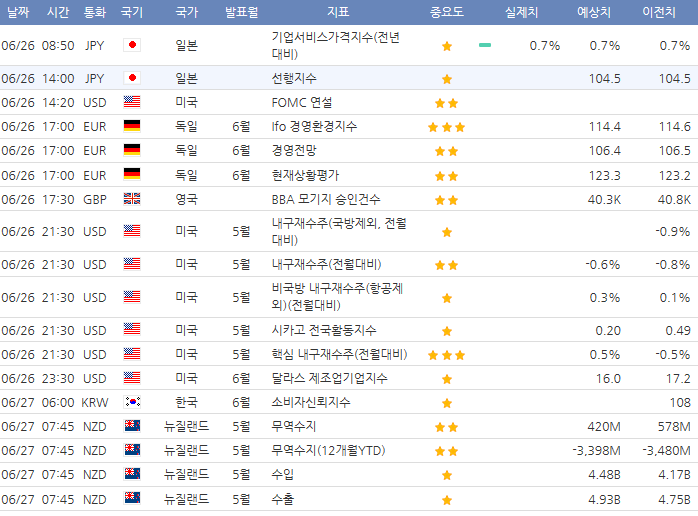Click one-star rating for 선행지수
The image size is (698, 516).
pyautogui.click(x=447, y=79)
